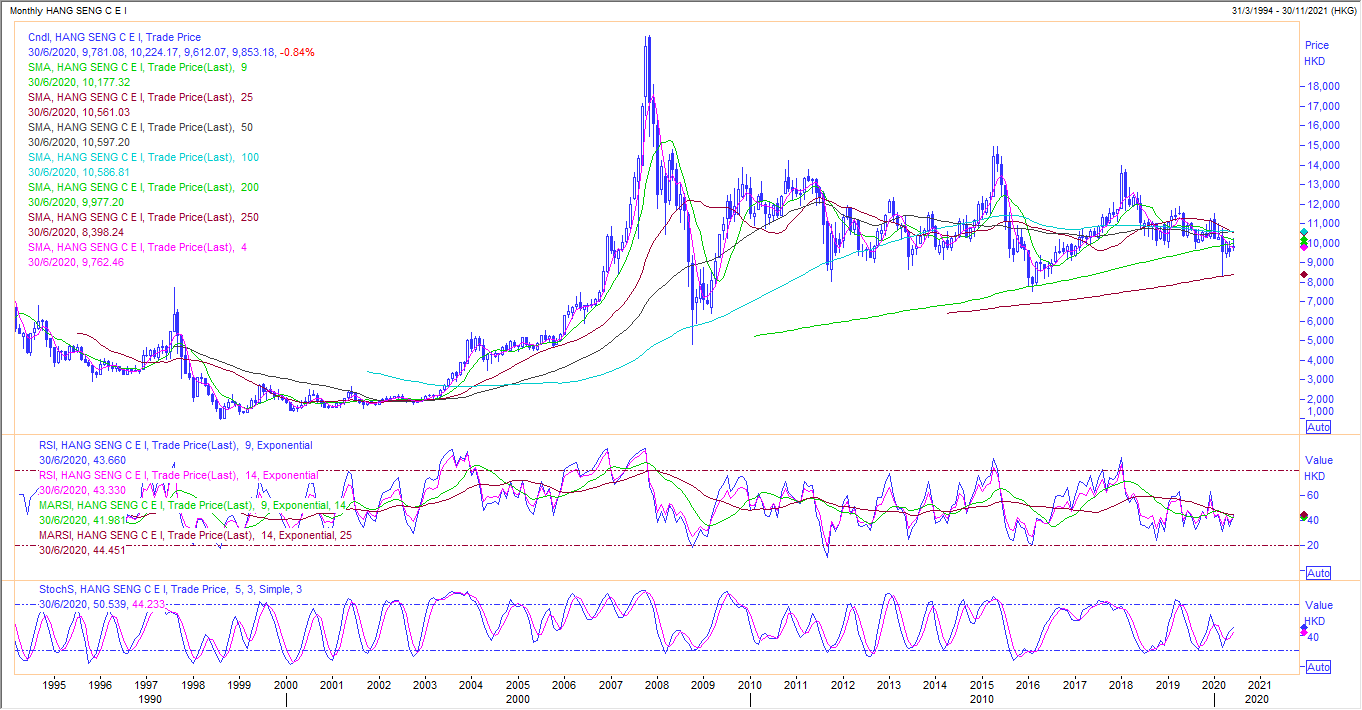1362x710 pixels.
Task: Select the SMA 9 legend label
Action: pyautogui.click(x=138, y=67)
